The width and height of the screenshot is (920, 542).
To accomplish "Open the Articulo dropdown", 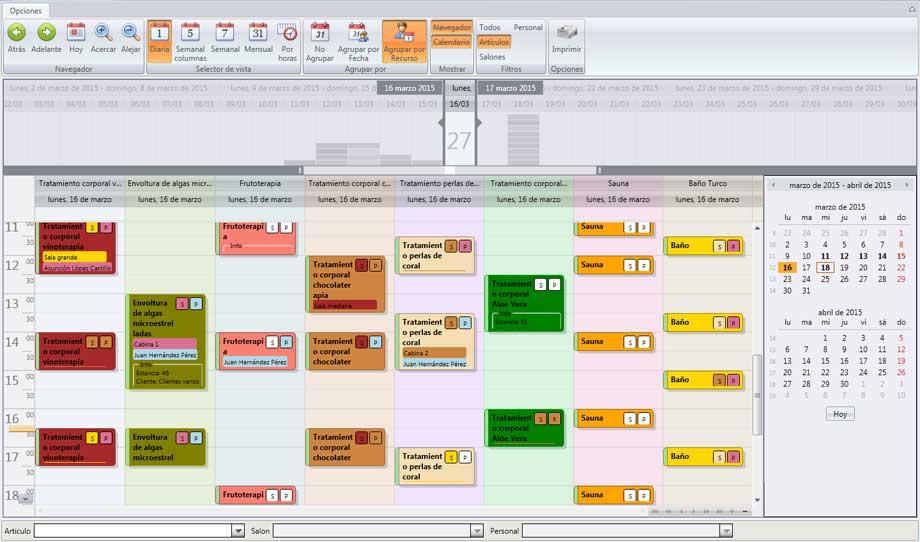I will coord(238,531).
